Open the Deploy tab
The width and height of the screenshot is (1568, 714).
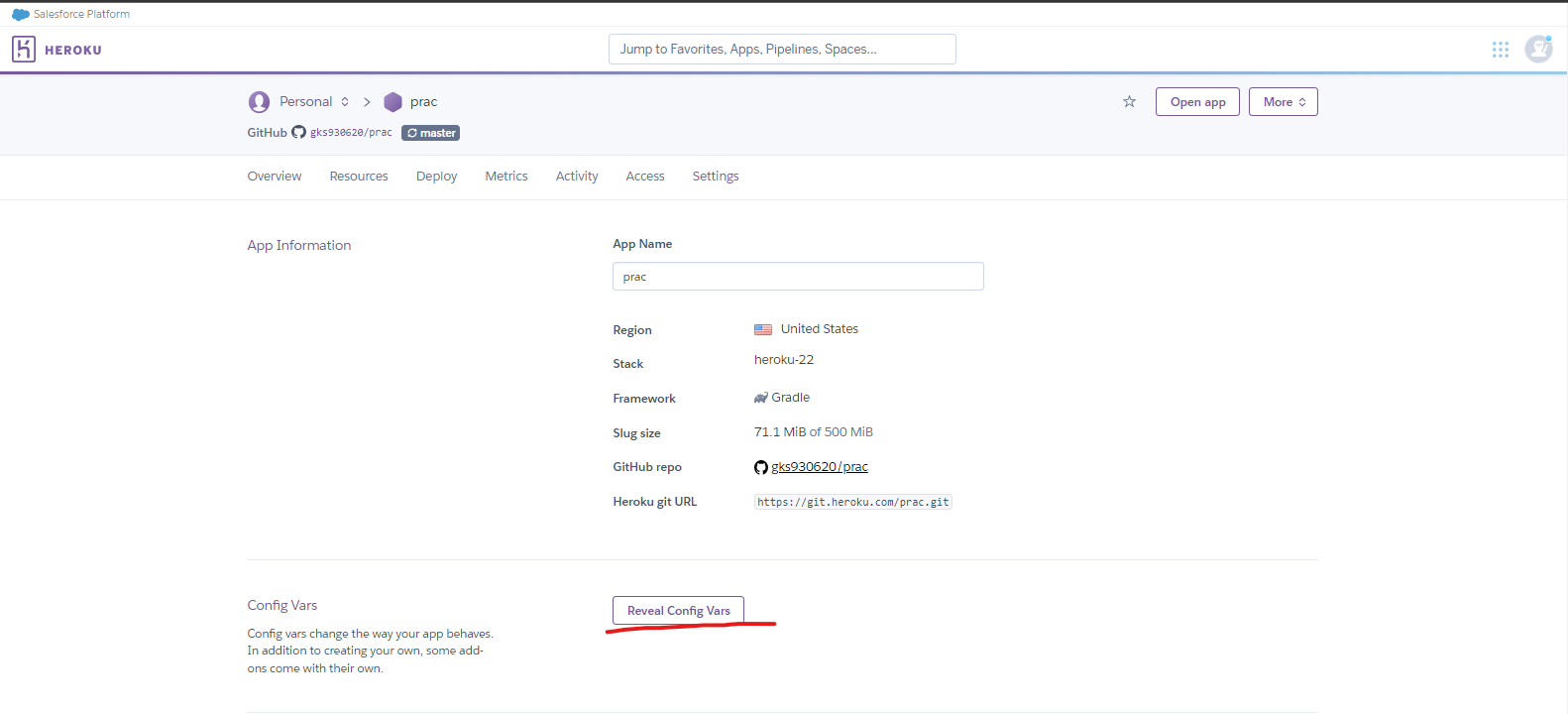click(436, 177)
